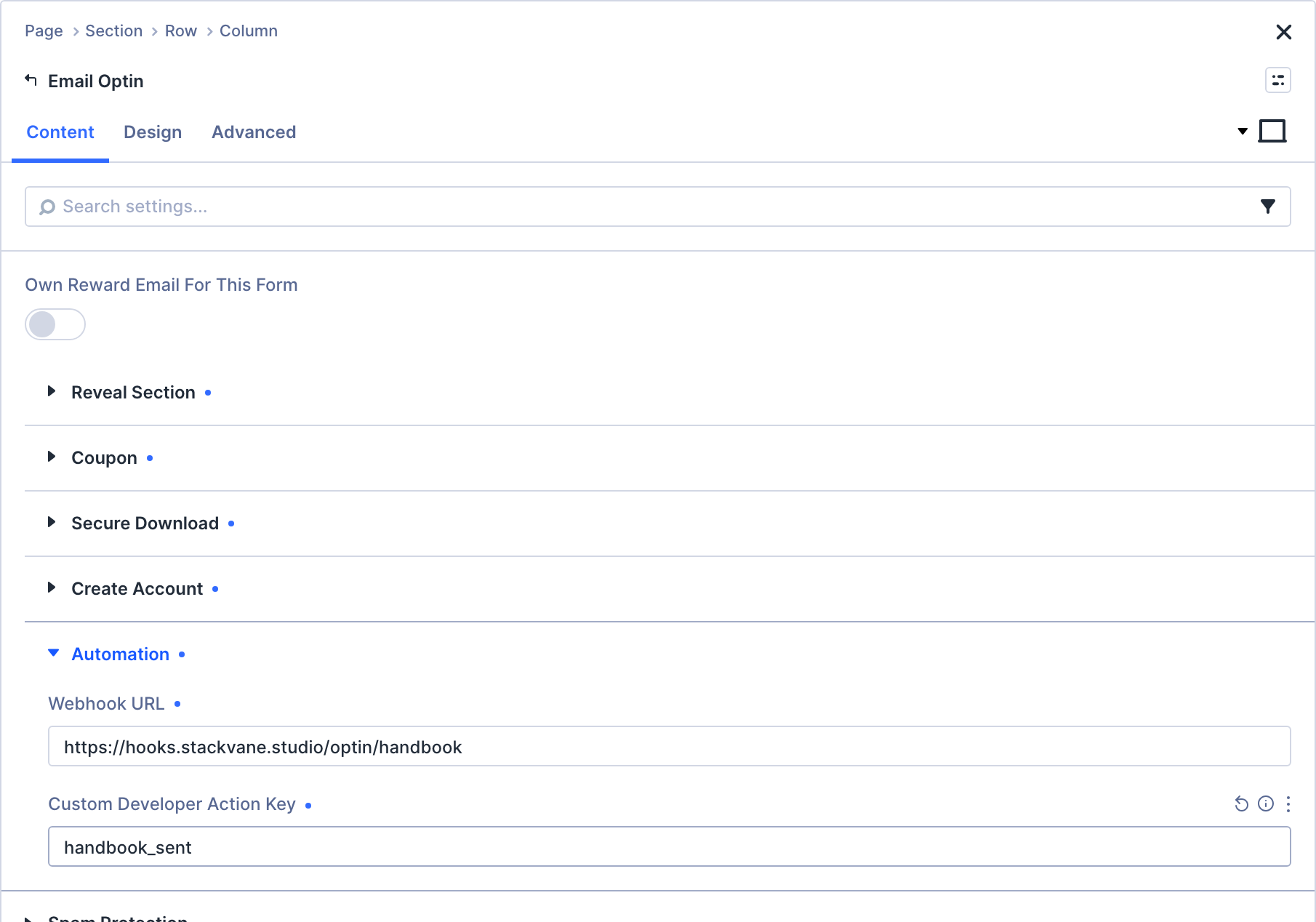The image size is (1316, 922).
Task: Open the responsive view dropdown arrow
Action: [1243, 132]
